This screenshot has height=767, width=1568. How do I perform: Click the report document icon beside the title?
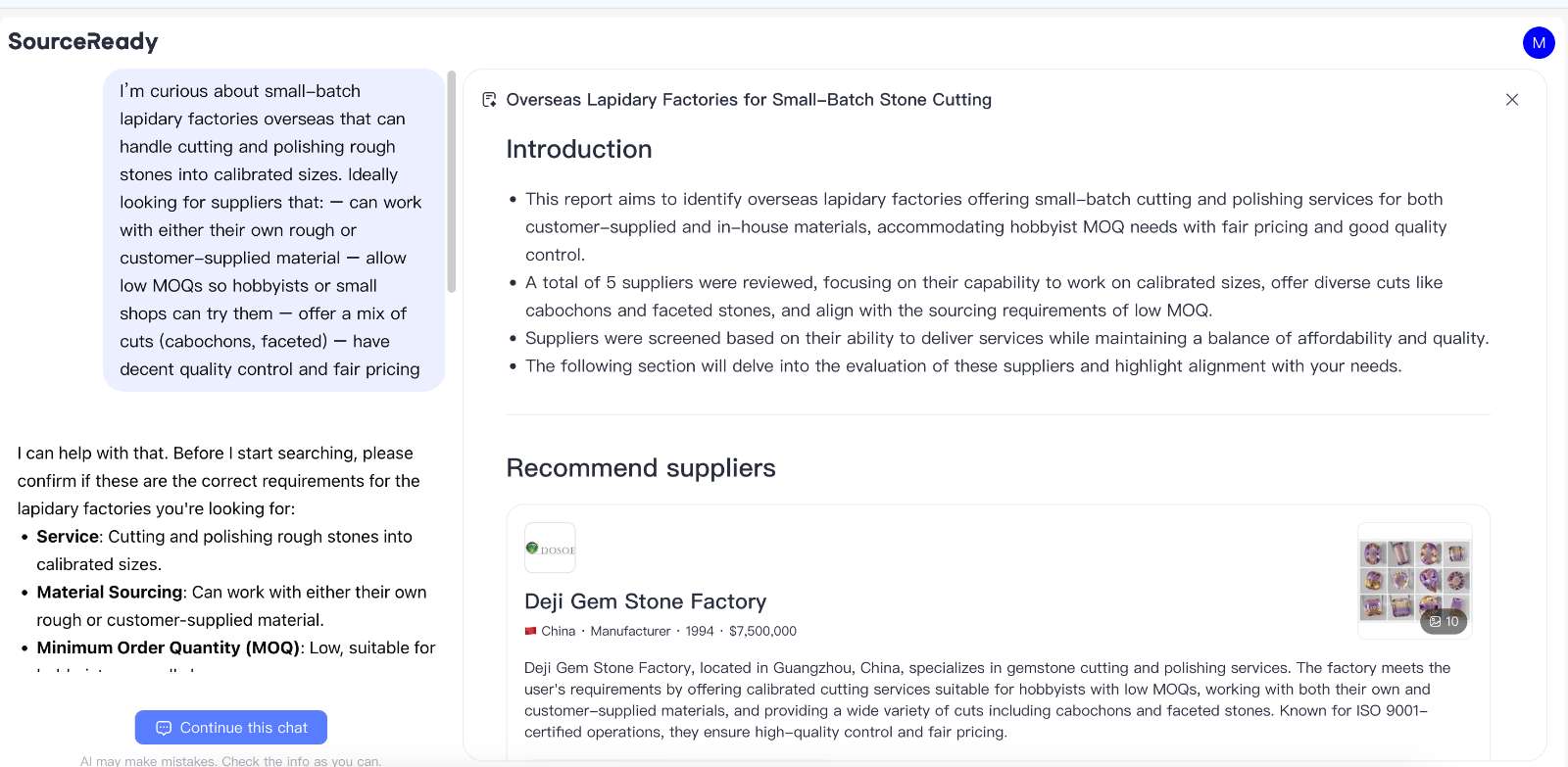[489, 100]
